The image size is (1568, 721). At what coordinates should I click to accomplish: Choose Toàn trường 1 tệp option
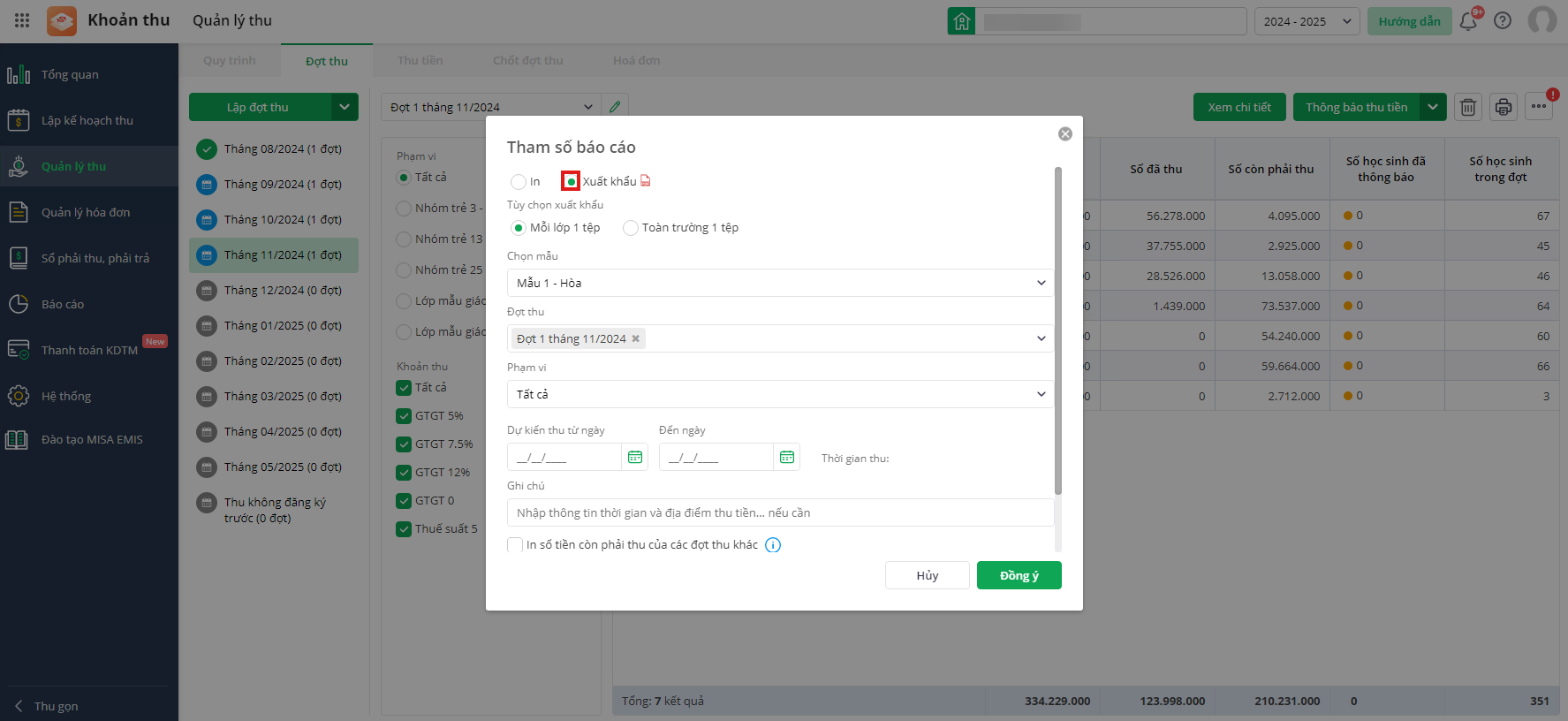click(631, 228)
